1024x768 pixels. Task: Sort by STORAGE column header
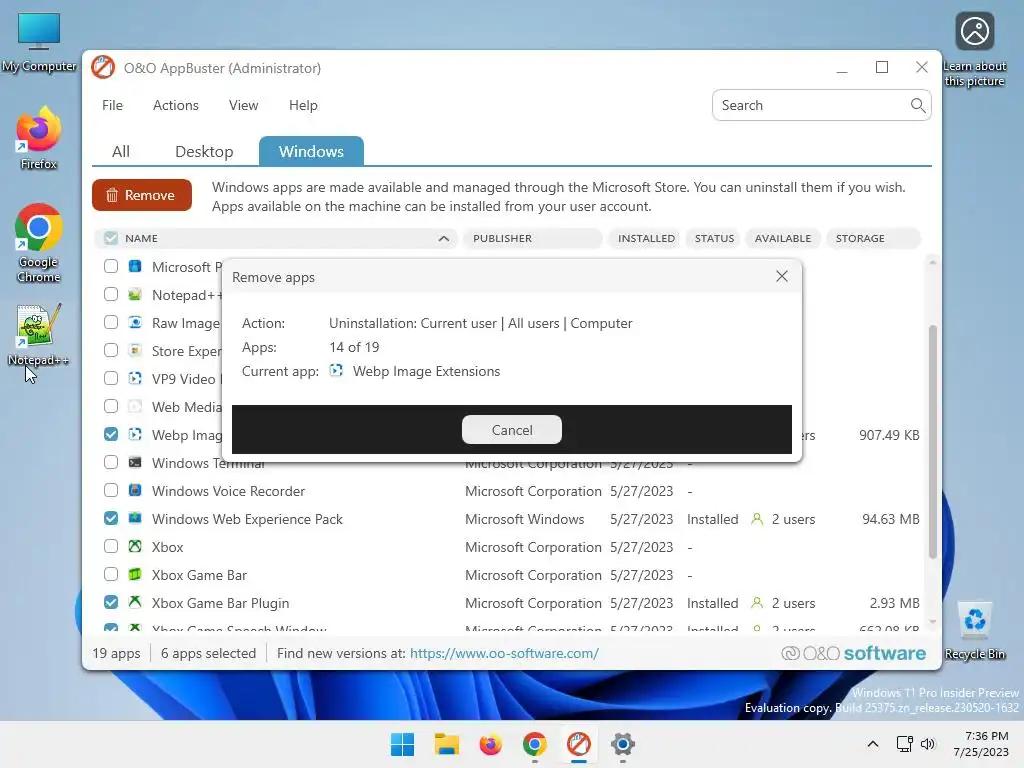(x=873, y=238)
